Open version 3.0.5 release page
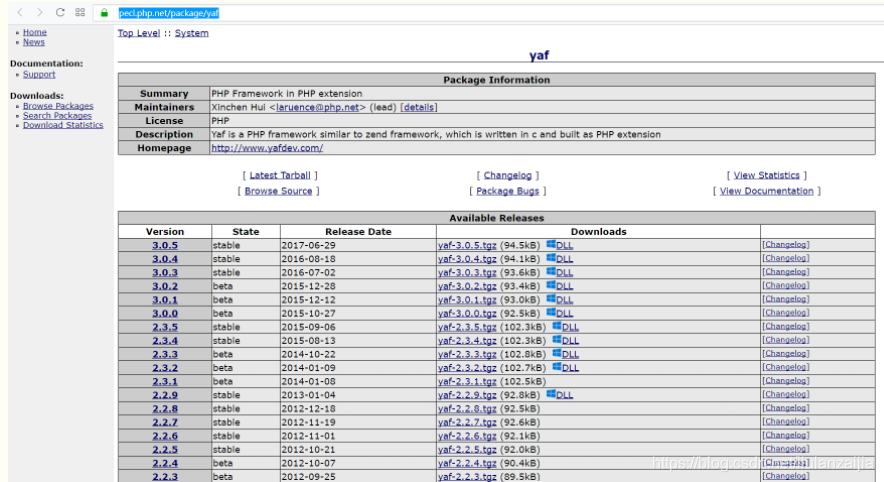 tap(165, 245)
